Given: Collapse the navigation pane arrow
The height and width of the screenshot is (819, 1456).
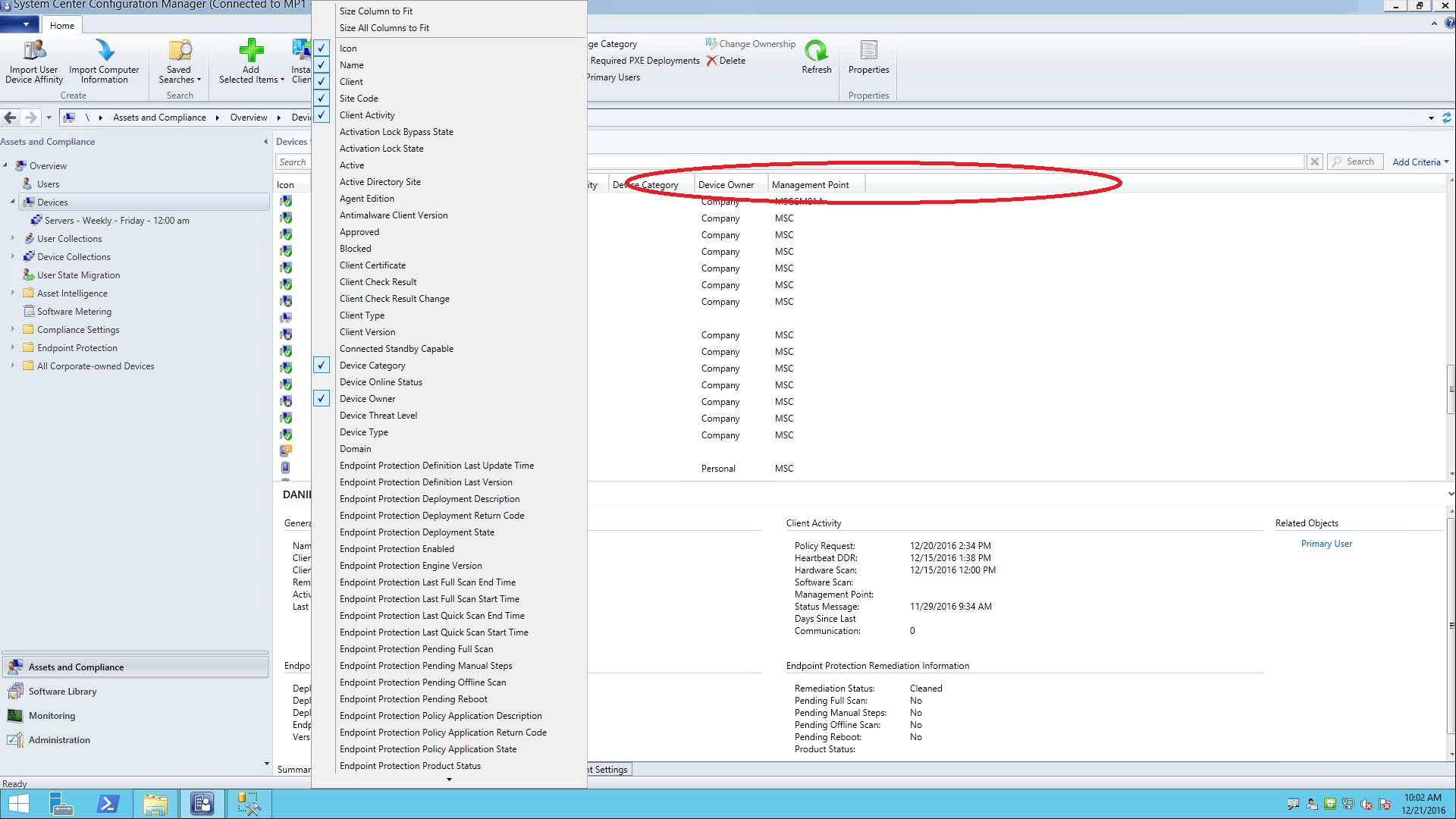Looking at the screenshot, I should point(265,142).
